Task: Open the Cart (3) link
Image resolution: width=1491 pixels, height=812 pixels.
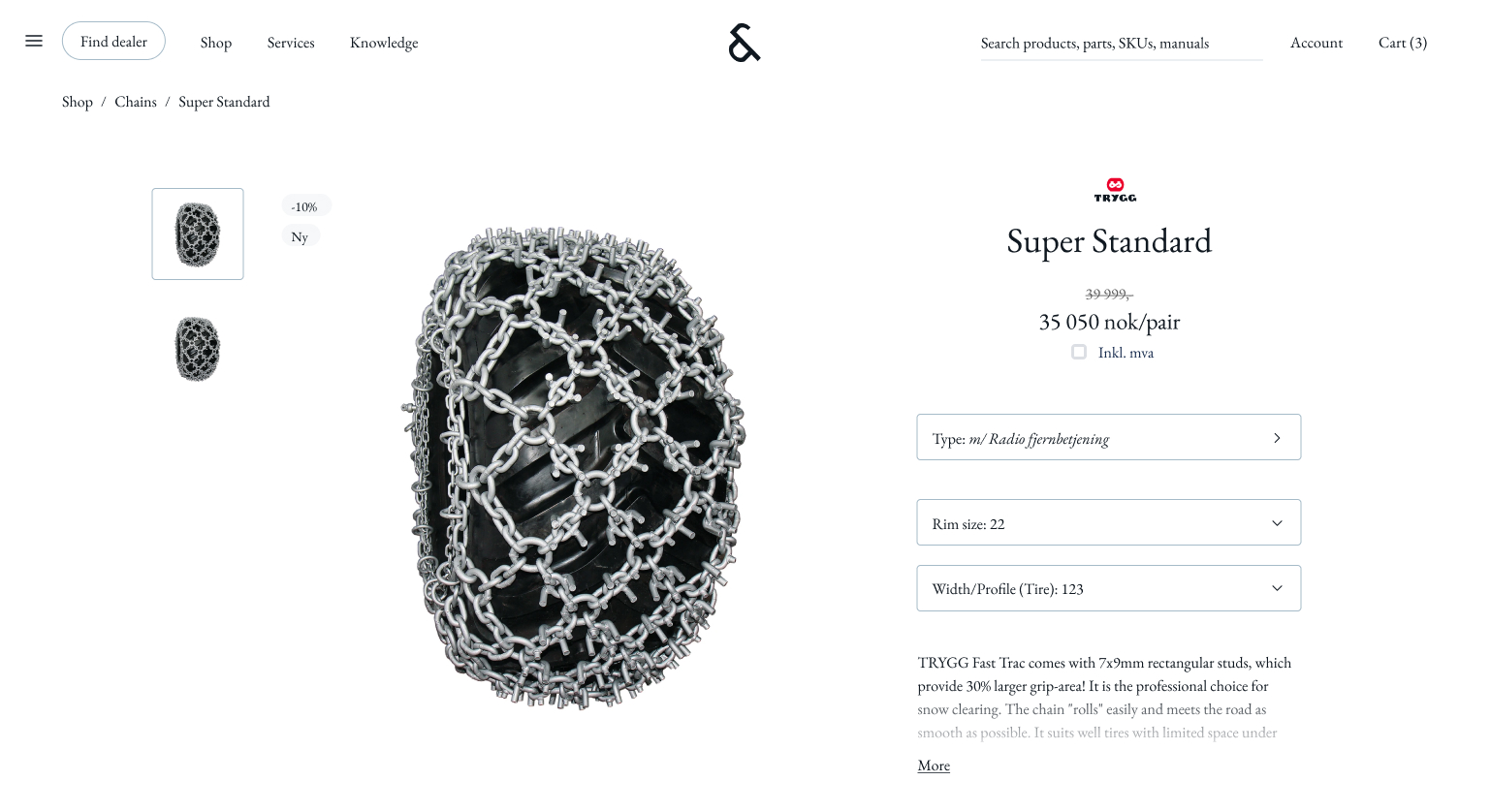Action: [x=1403, y=43]
